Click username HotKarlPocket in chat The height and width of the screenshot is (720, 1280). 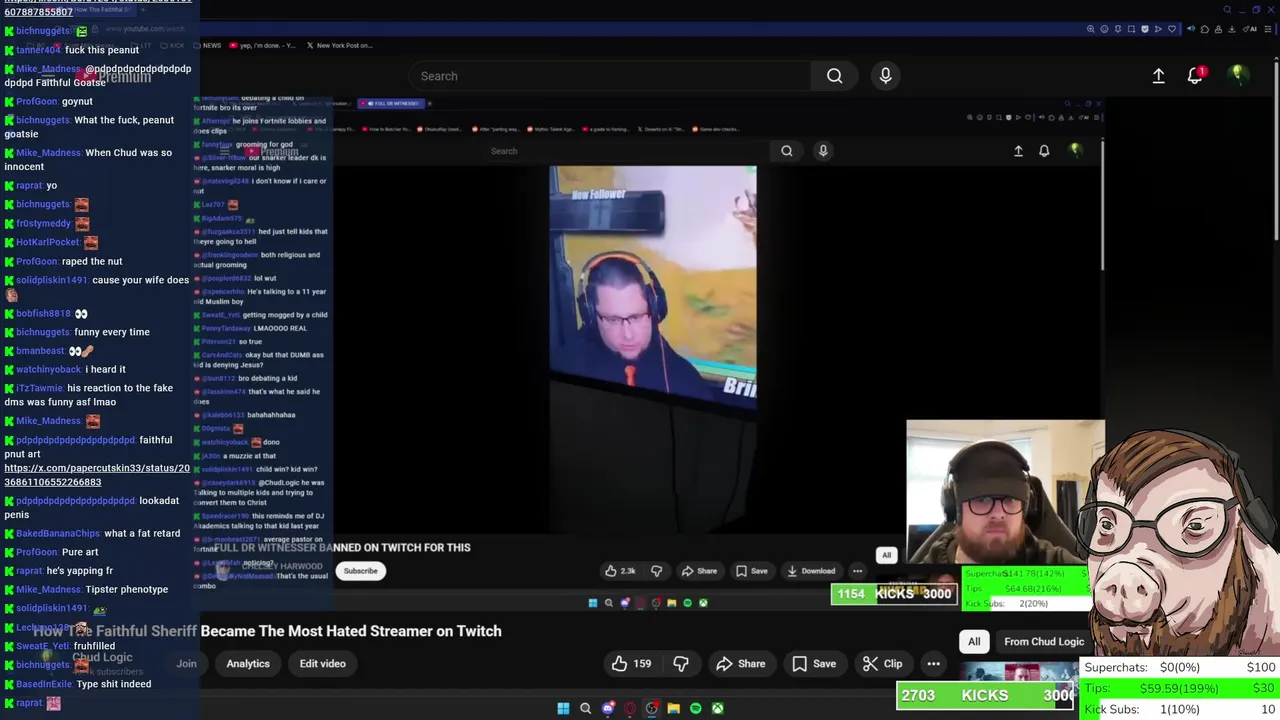click(47, 242)
